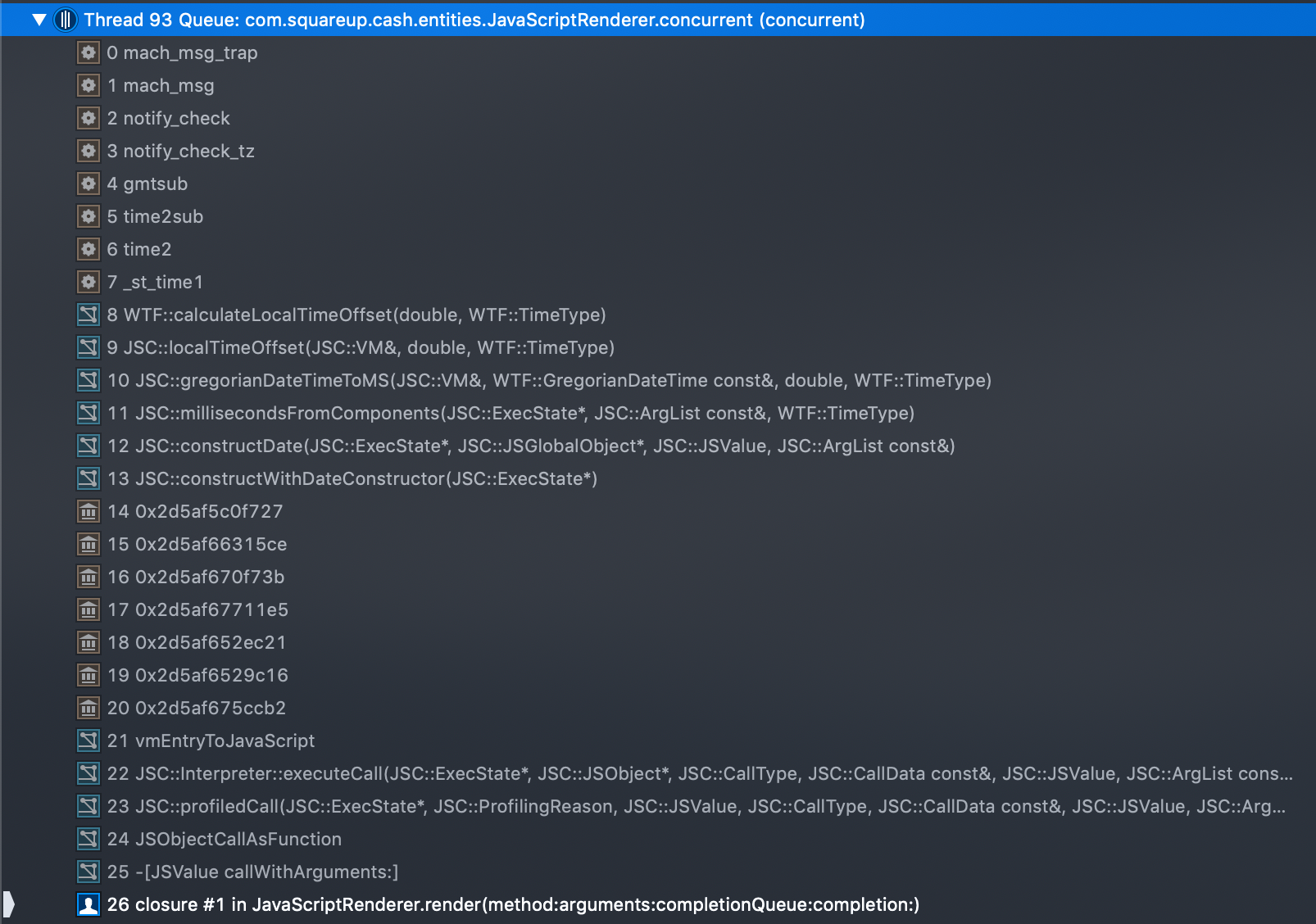Collapse the Thread 93 disclosure triangle
This screenshot has height=924, width=1316.
point(39,20)
